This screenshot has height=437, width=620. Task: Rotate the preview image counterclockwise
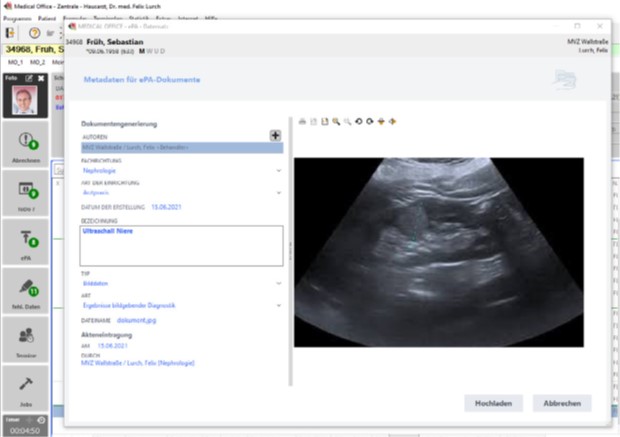(359, 121)
